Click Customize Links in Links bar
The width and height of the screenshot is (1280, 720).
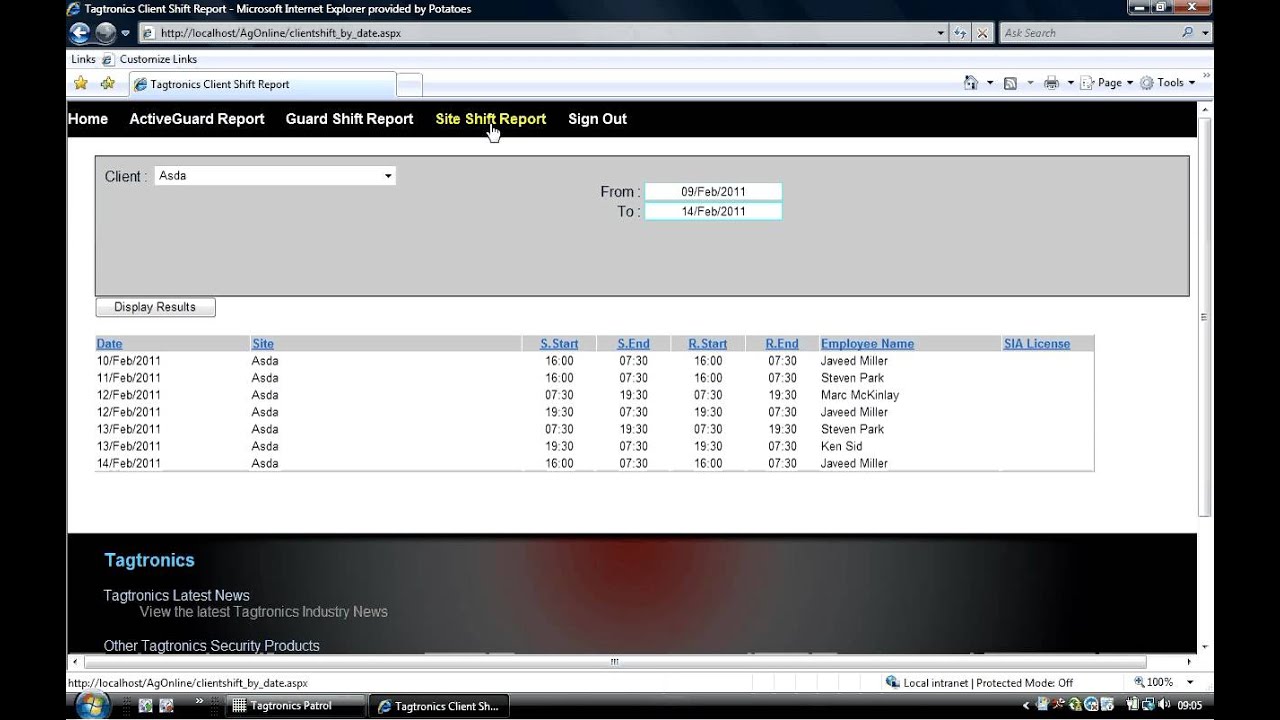158,59
